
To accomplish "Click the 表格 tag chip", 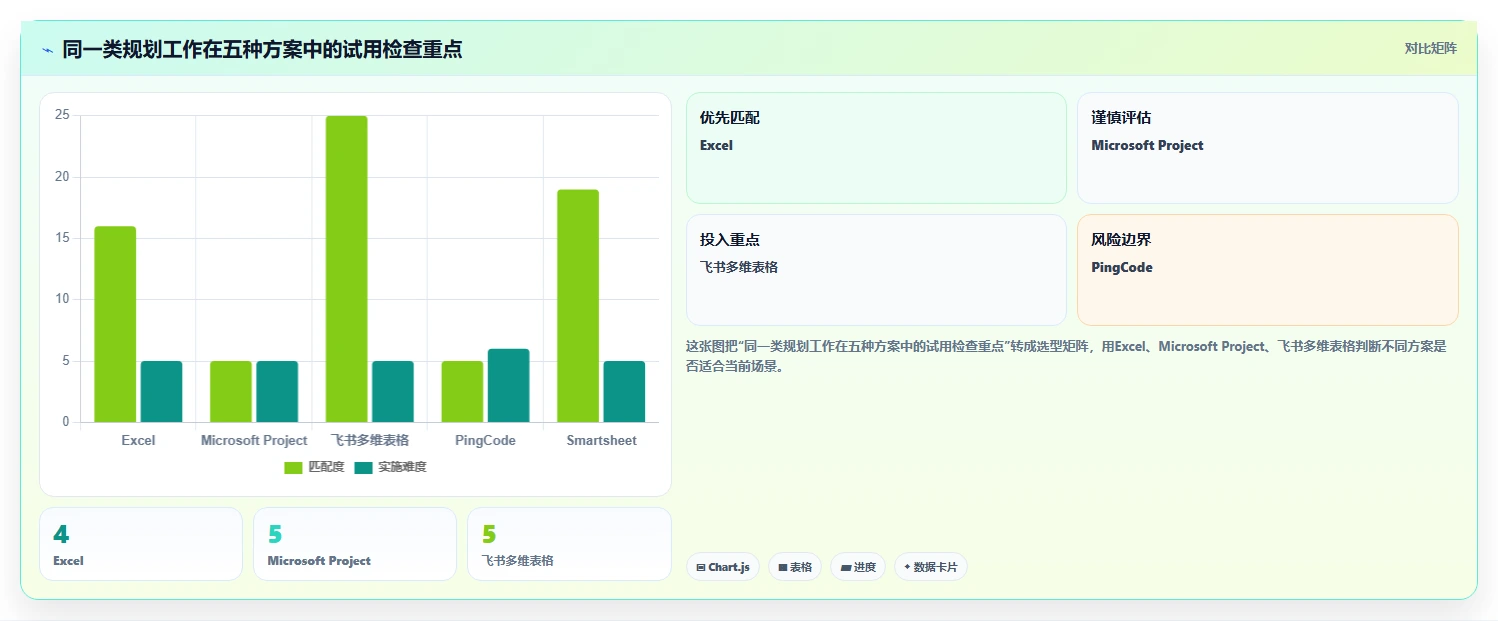I will (x=795, y=567).
